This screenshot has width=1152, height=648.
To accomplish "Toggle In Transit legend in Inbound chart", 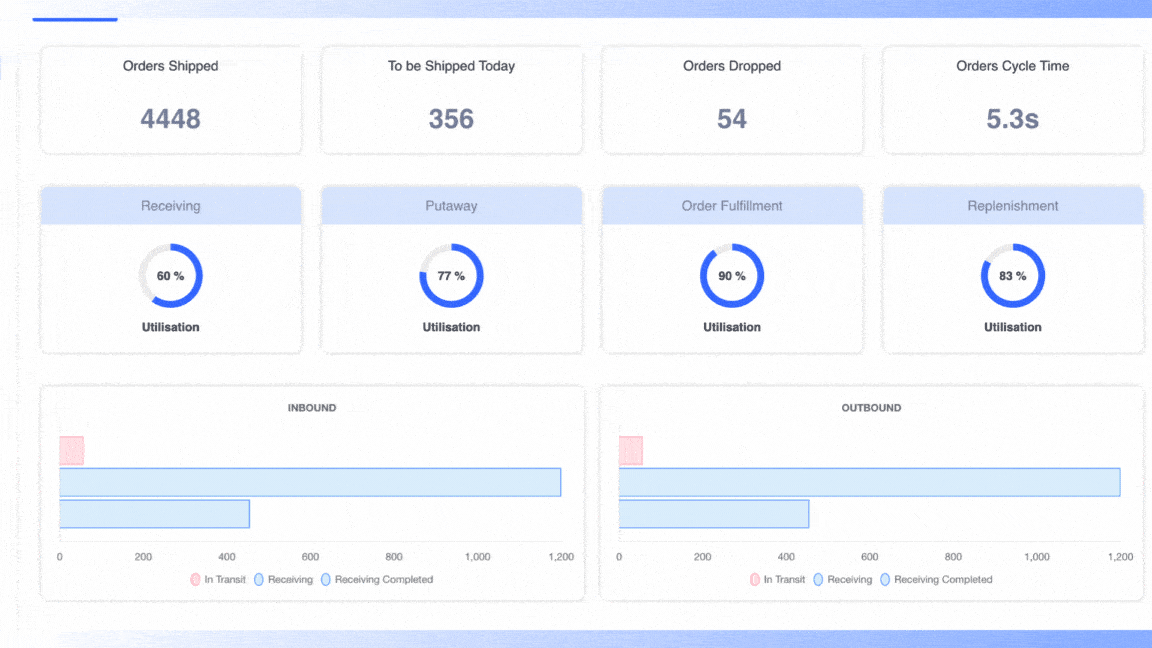I will point(195,580).
